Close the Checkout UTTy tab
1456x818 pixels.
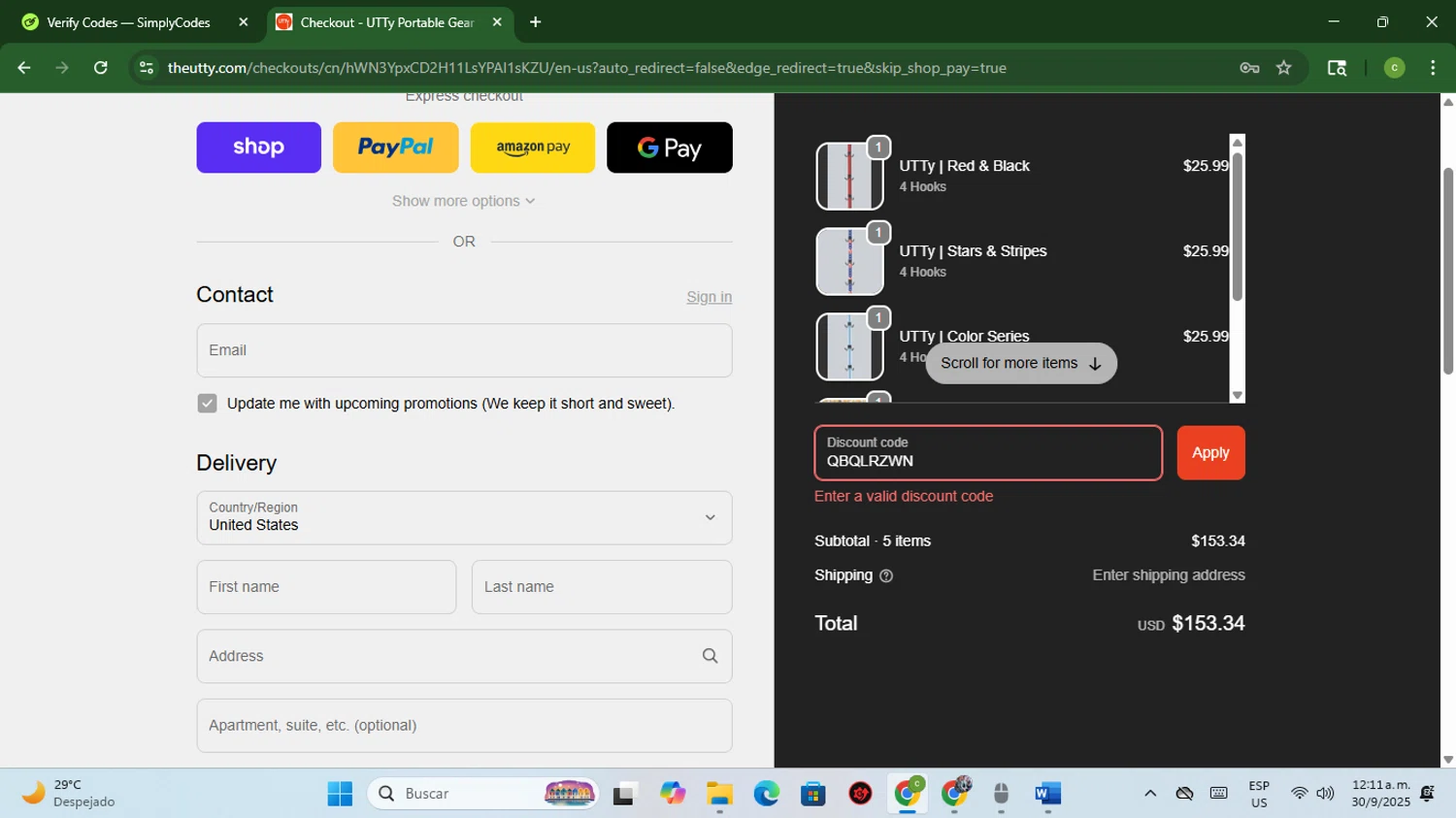click(497, 22)
